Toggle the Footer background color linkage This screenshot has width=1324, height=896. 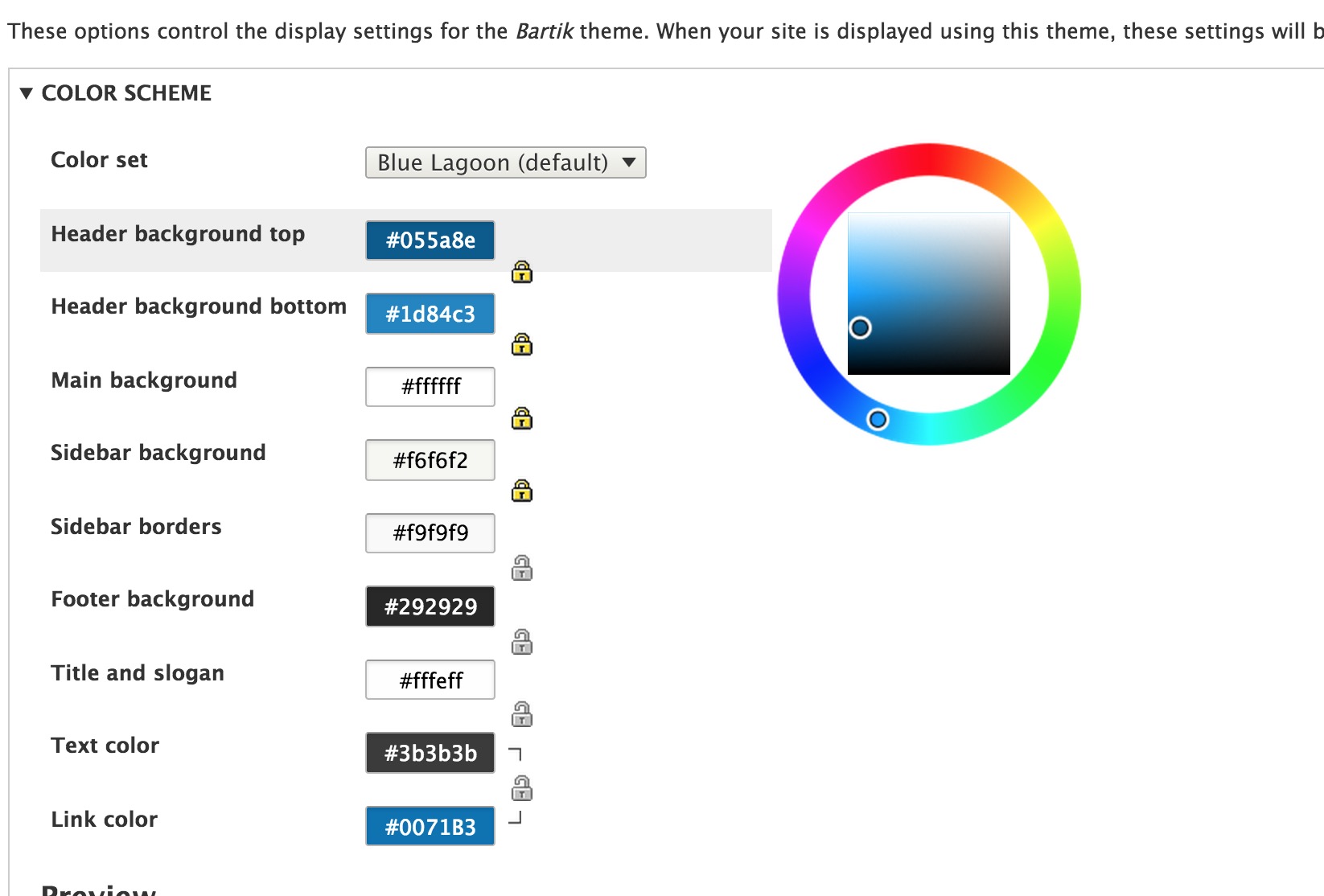pyautogui.click(x=521, y=641)
